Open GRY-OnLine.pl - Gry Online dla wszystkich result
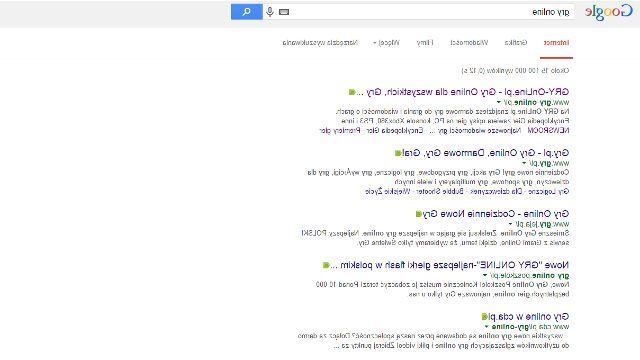The width and height of the screenshot is (640, 360). tap(463, 92)
